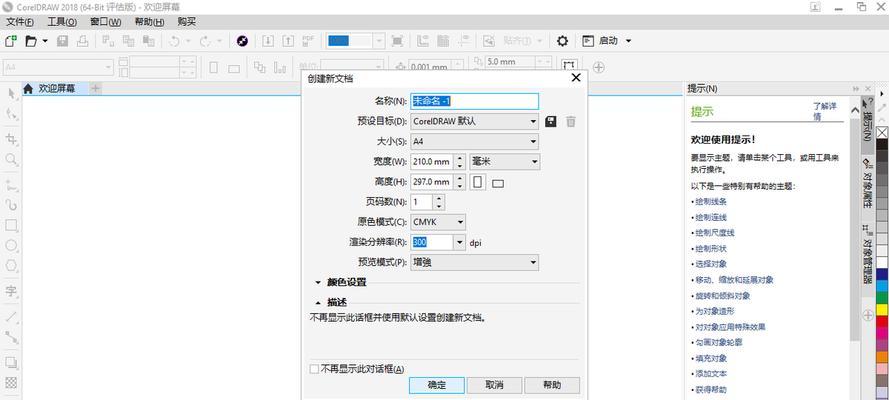The height and width of the screenshot is (400, 889).
Task: Open the 了解详情 link in hints
Action: click(825, 111)
